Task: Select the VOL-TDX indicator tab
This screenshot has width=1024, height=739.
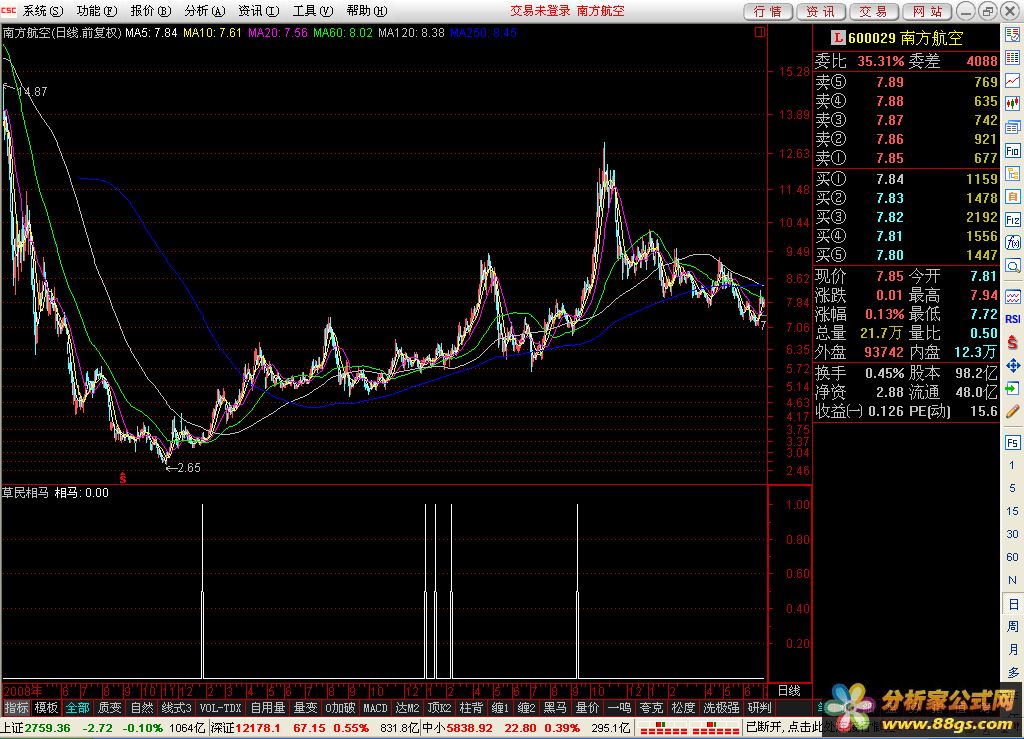Action: coord(220,708)
